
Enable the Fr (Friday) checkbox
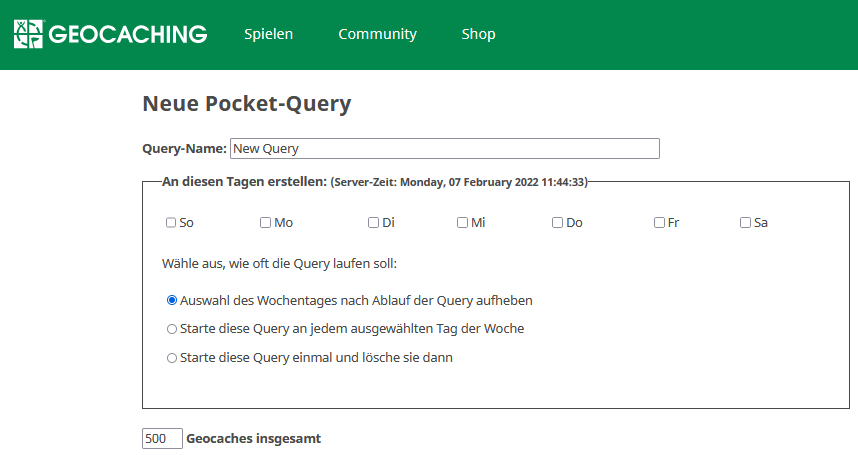click(659, 223)
